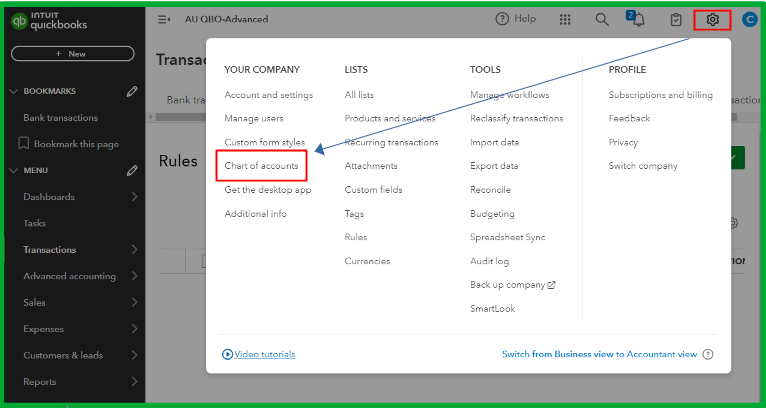766x408 pixels.
Task: Select Feedback under Profile
Action: coord(629,118)
